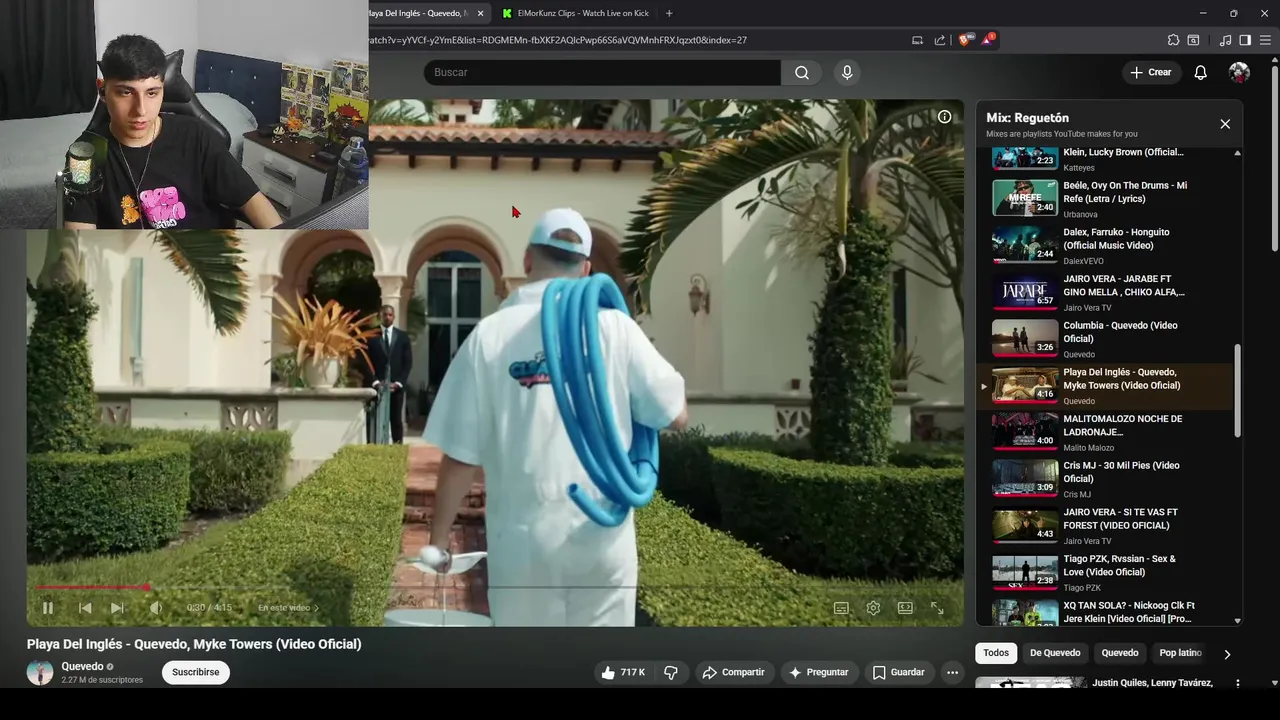
Task: Show more filter chips with arrow
Action: (1227, 654)
